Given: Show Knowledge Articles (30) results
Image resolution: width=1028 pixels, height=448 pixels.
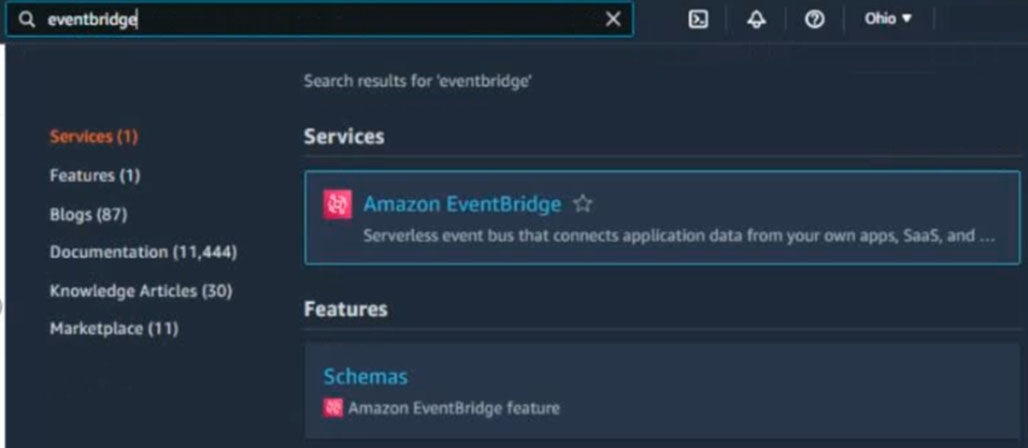Looking at the screenshot, I should coord(141,291).
